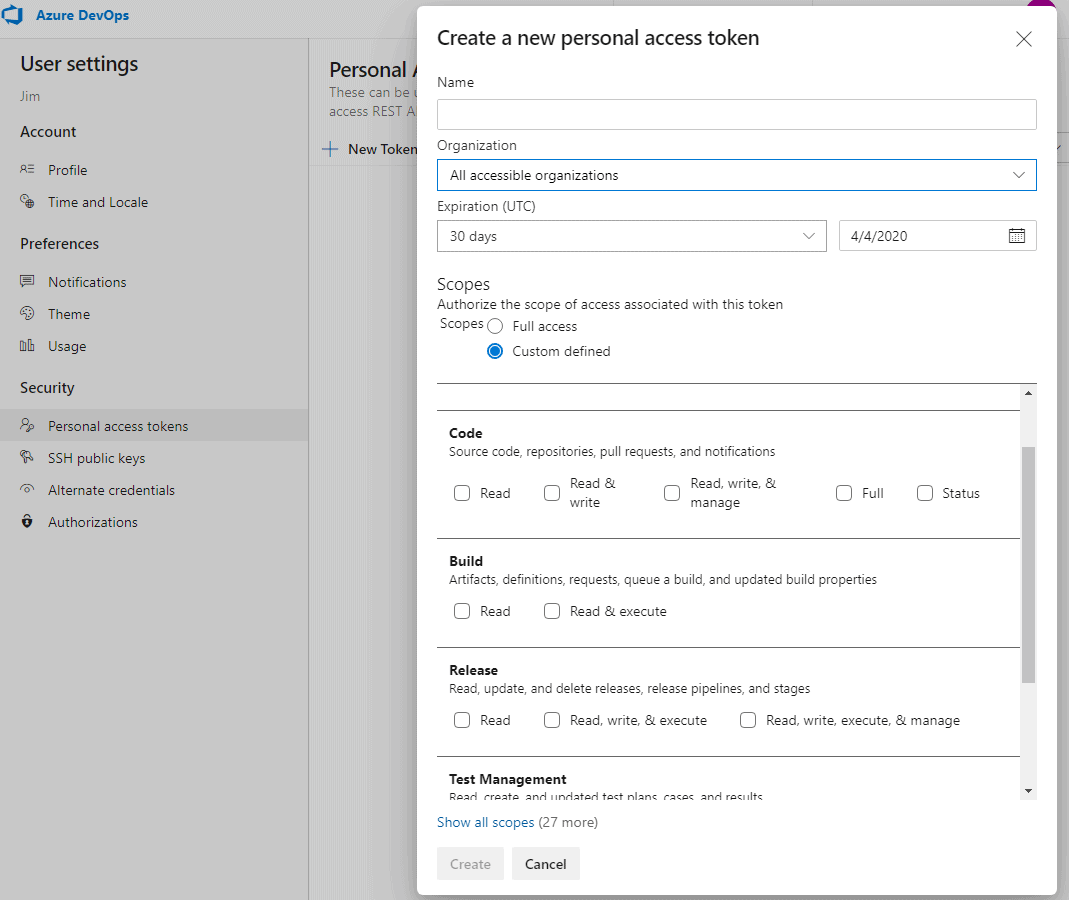The image size is (1069, 900).
Task: Click the Cancel button
Action: click(x=545, y=864)
